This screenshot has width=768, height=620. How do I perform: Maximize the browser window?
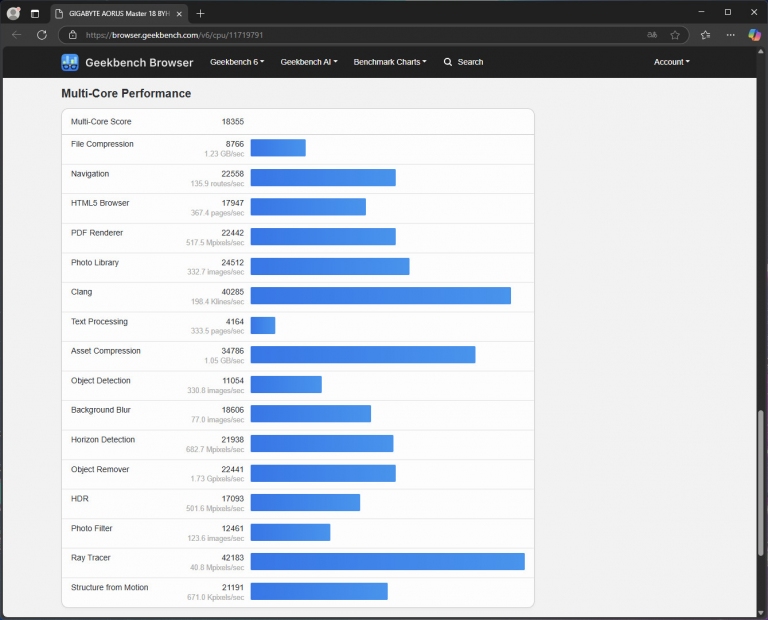[x=728, y=12]
